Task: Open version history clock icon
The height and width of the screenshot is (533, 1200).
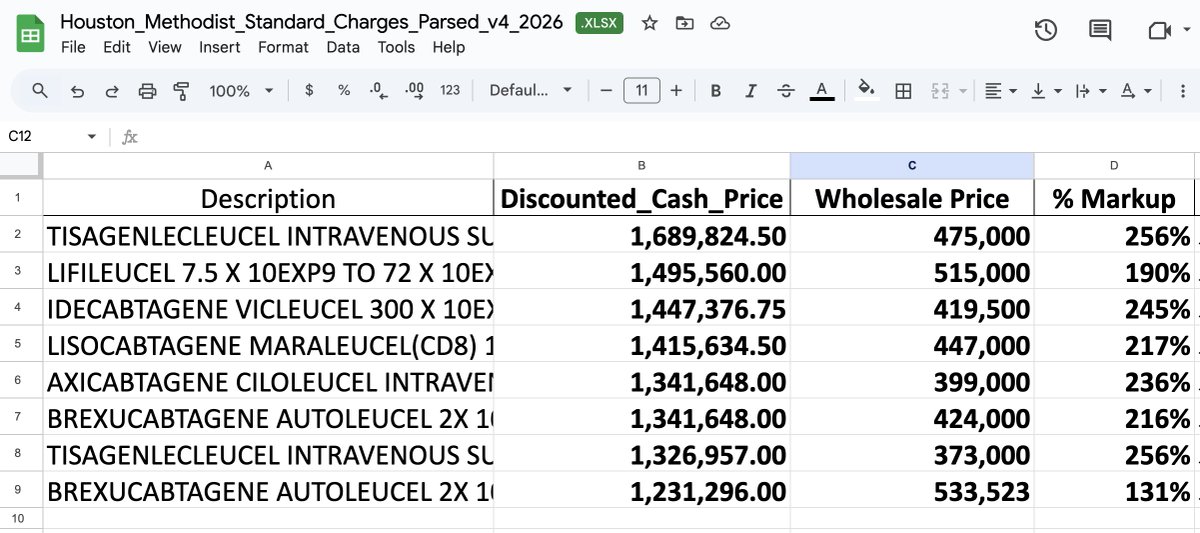Action: [x=1045, y=31]
